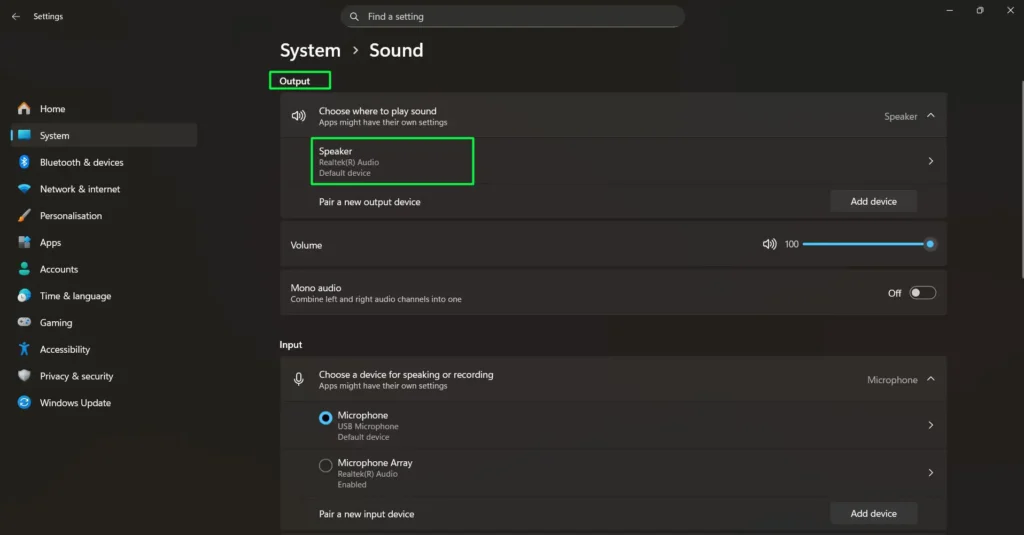Click the Apps icon in sidebar
This screenshot has width=1024, height=535.
click(24, 242)
